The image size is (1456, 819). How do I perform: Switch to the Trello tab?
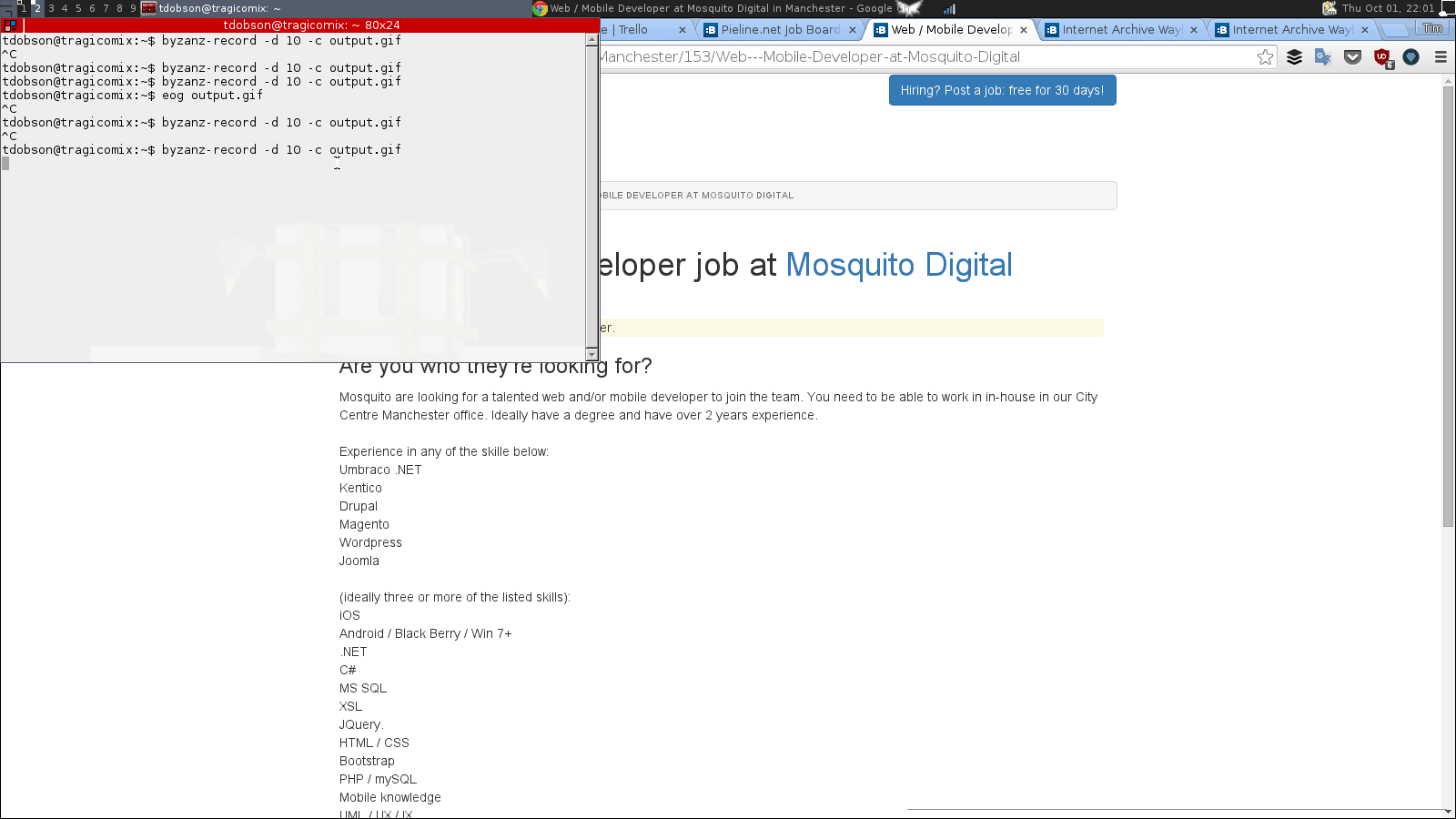tap(637, 30)
